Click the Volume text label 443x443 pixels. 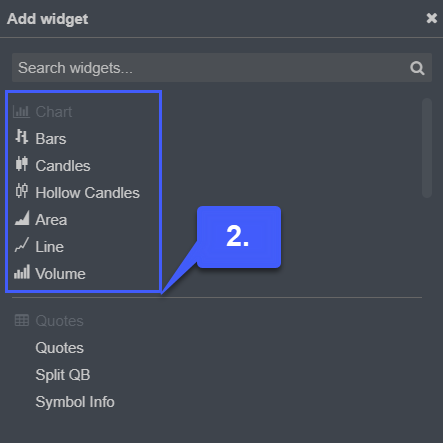pos(60,274)
